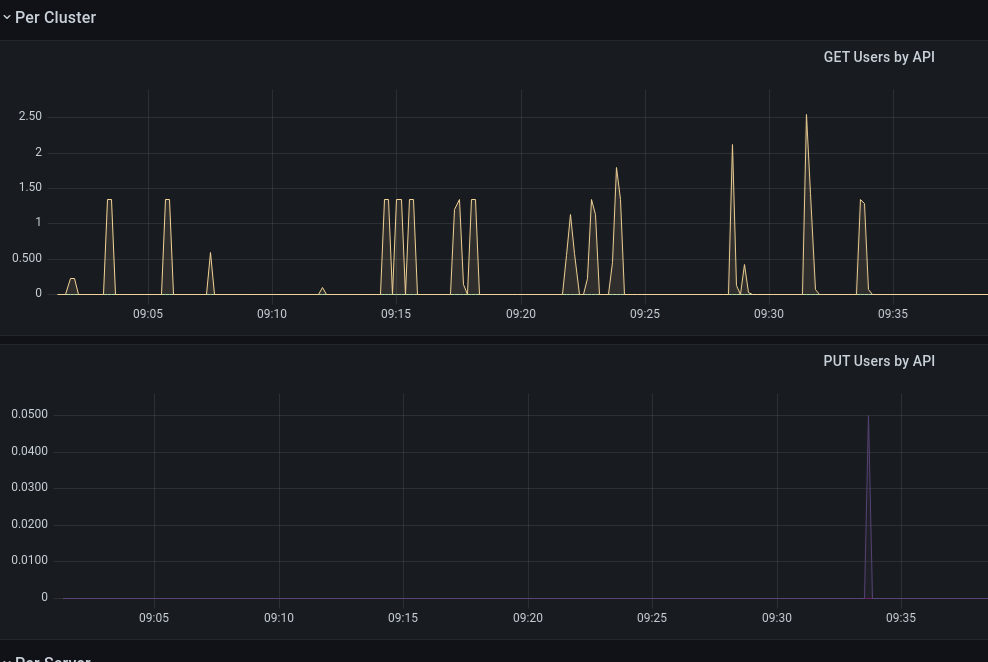Screen dimensions: 988x662
Task: Open the PUT Users by API panel menu
Action: pyautogui.click(x=878, y=361)
